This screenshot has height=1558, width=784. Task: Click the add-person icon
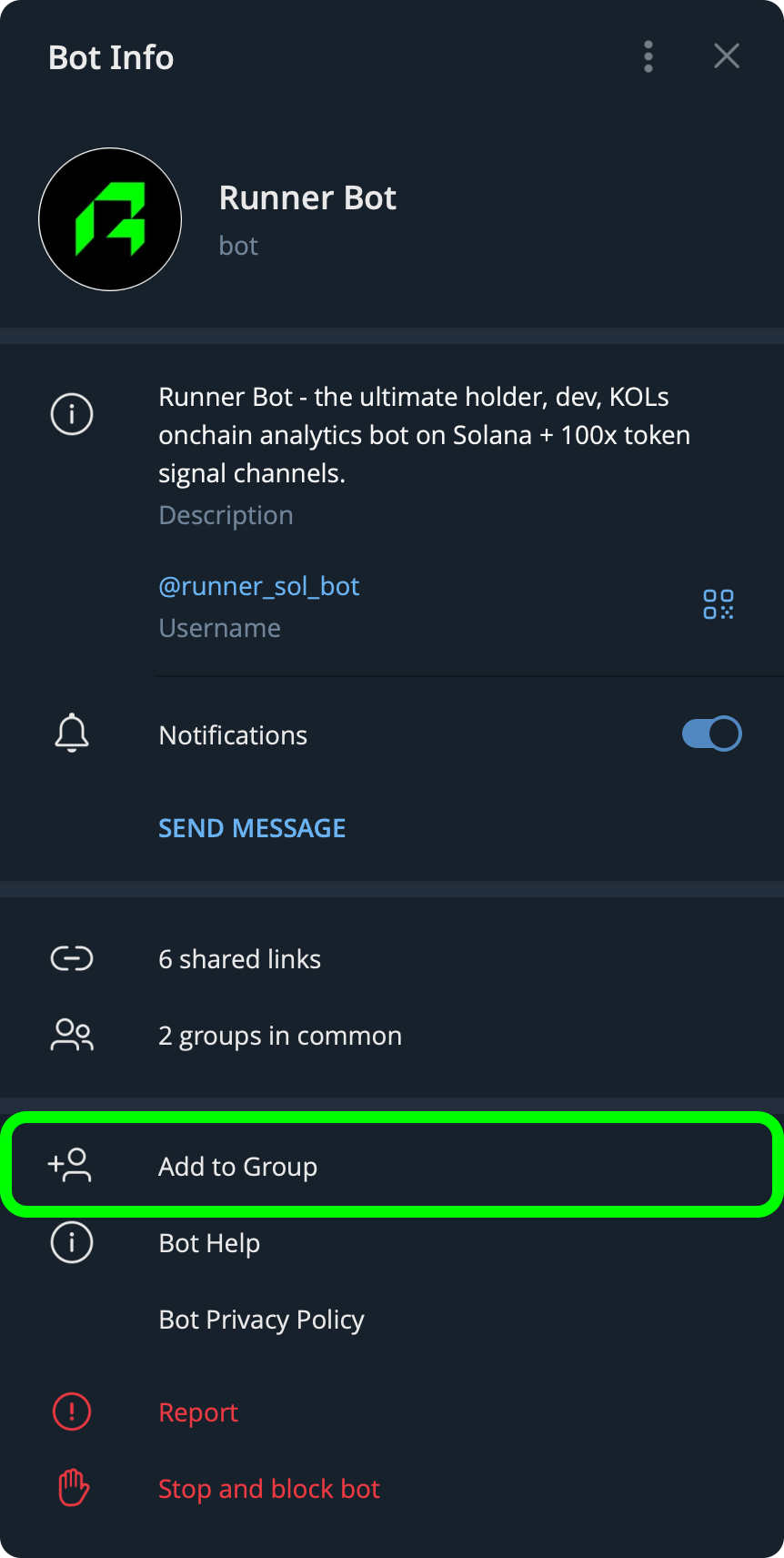[70, 1166]
